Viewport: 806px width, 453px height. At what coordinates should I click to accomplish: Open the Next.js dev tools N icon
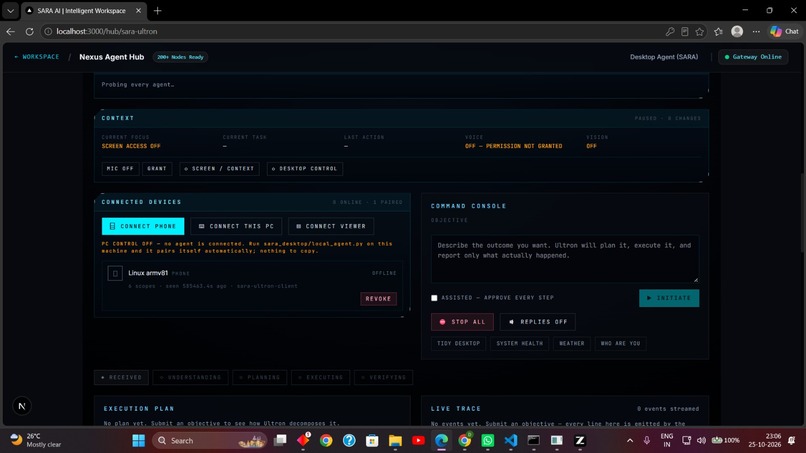click(x=22, y=406)
